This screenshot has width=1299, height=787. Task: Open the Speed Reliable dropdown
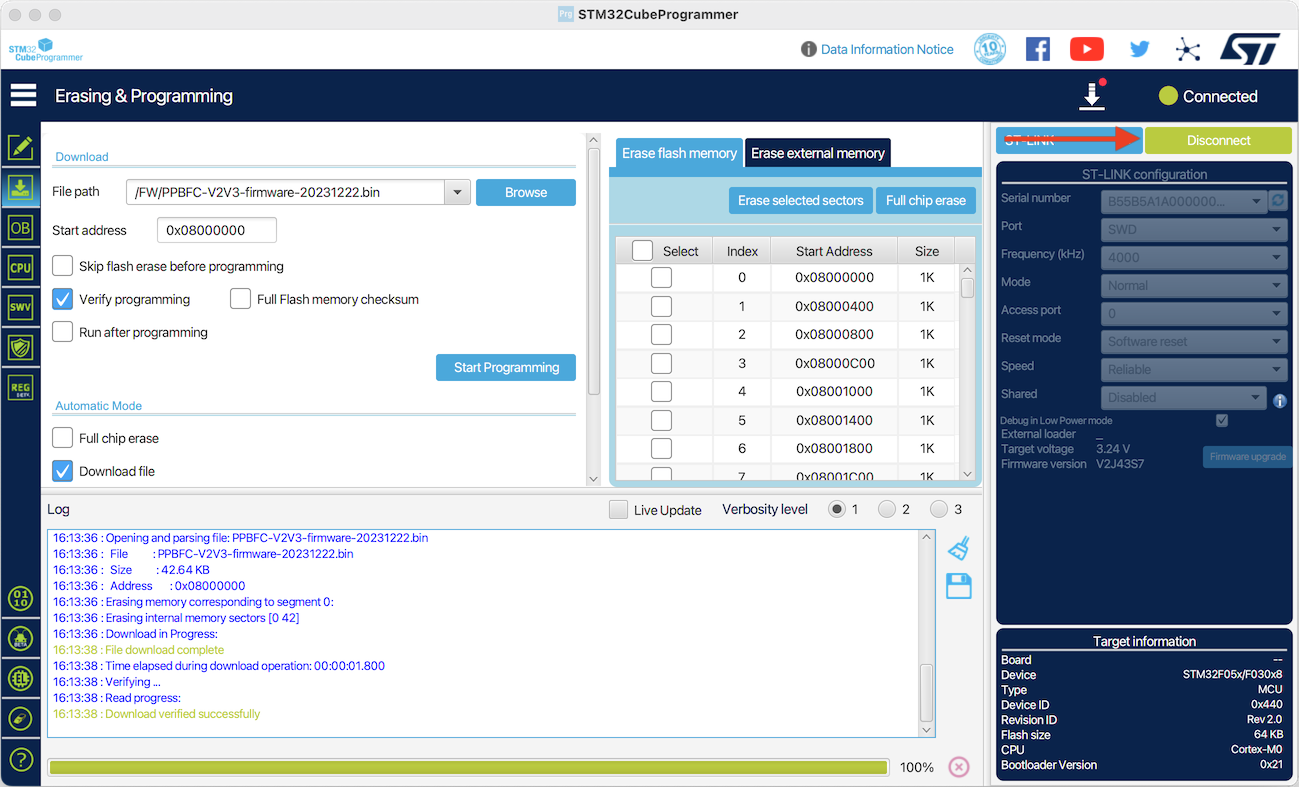click(1194, 369)
